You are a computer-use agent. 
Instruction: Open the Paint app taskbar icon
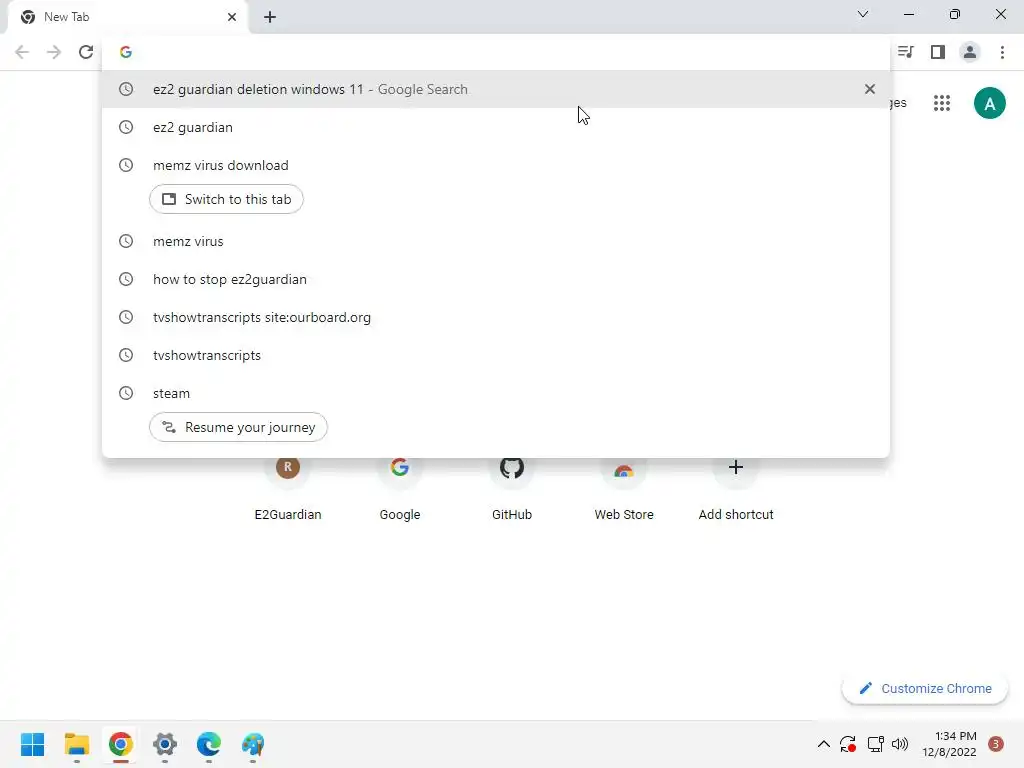253,744
